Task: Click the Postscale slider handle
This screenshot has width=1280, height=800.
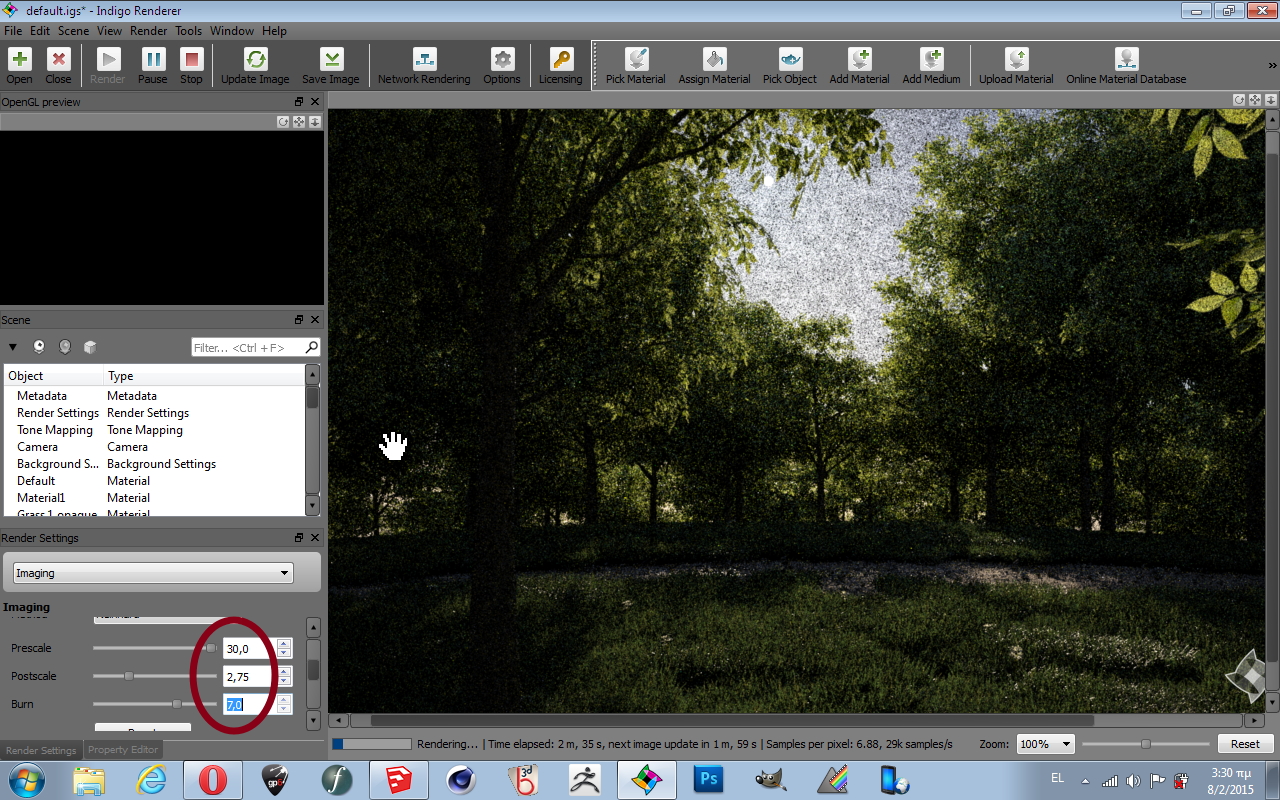Action: tap(128, 676)
